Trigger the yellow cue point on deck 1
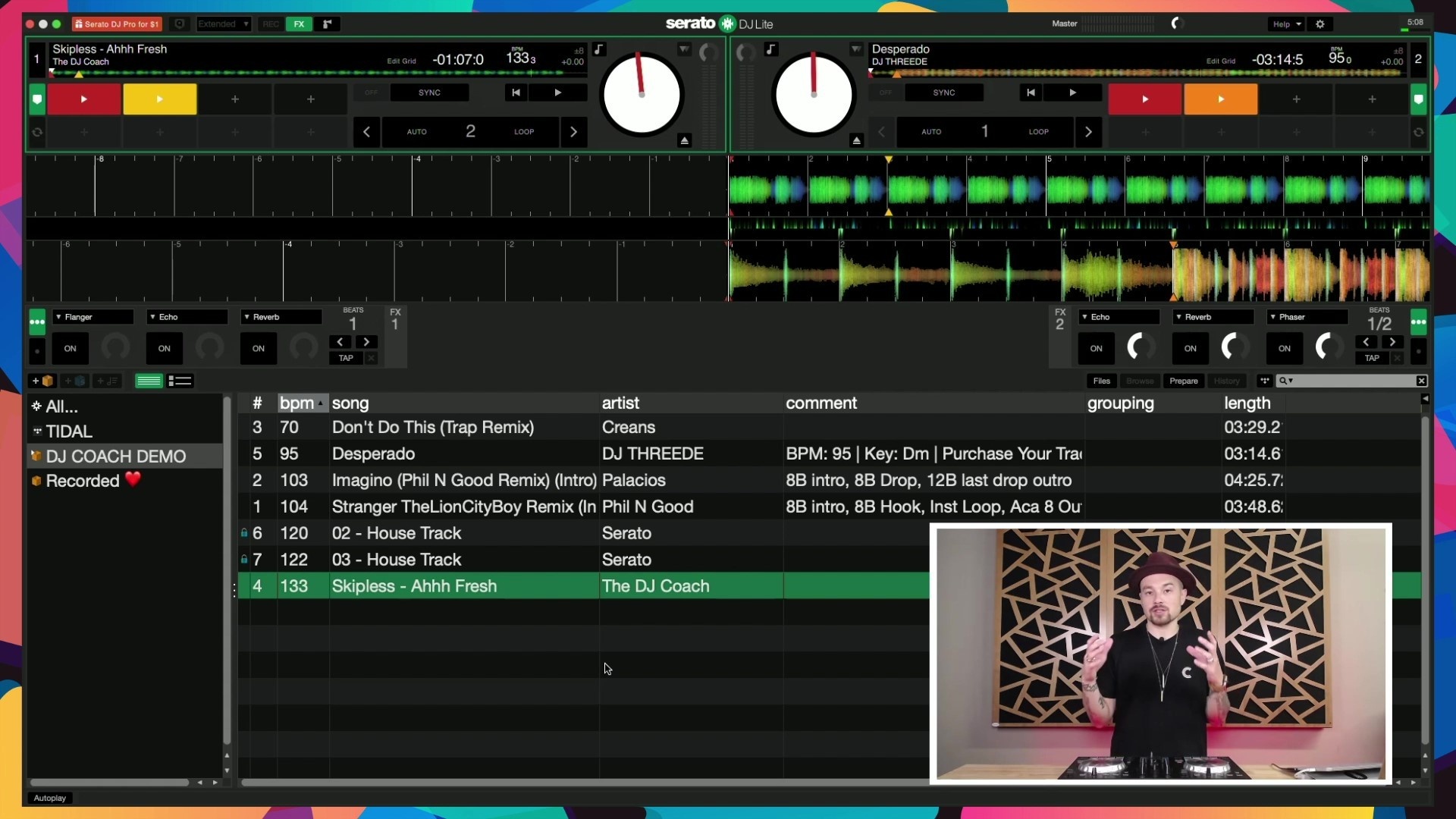This screenshot has width=1456, height=819. click(x=159, y=99)
